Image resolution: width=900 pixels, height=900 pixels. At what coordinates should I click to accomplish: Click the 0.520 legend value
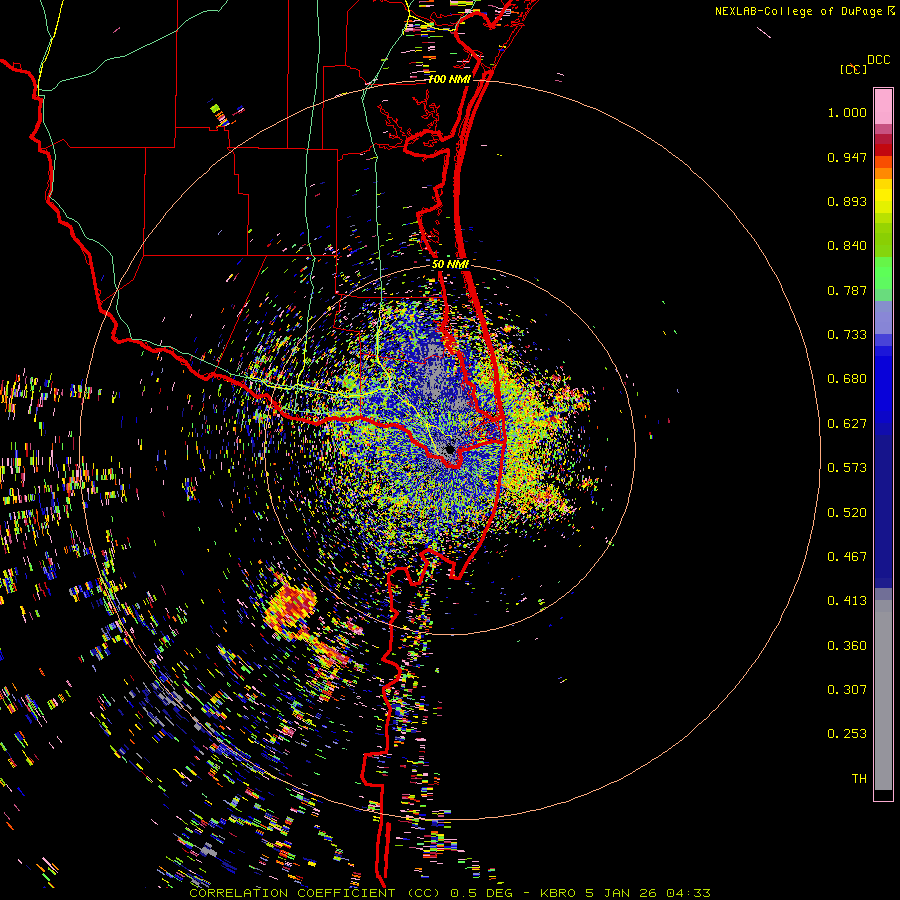(x=847, y=513)
